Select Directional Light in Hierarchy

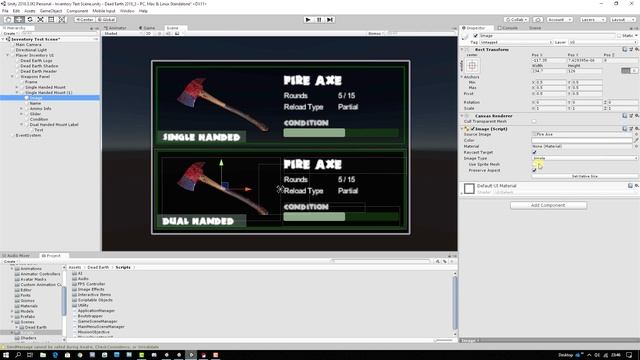pos(31,50)
